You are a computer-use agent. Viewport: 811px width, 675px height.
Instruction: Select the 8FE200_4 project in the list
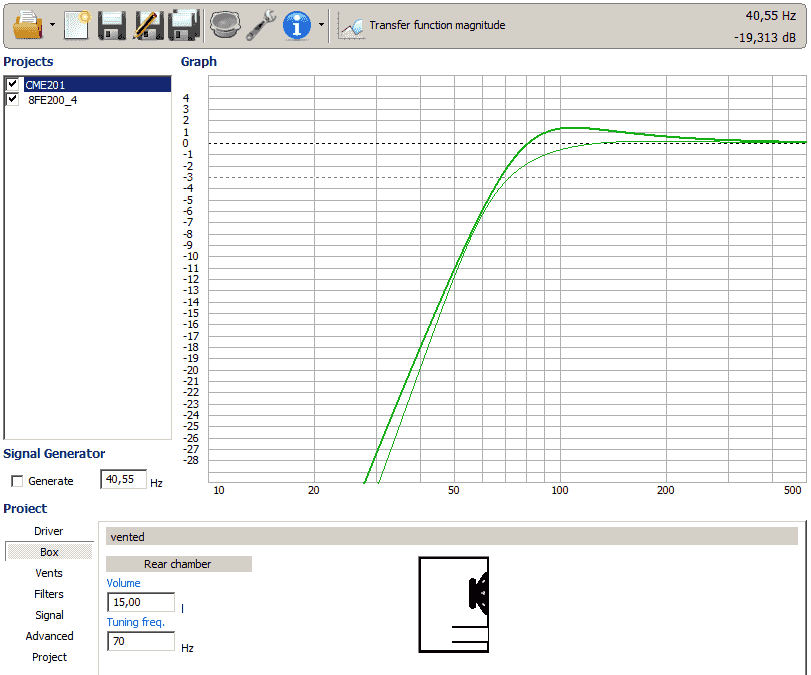point(51,99)
